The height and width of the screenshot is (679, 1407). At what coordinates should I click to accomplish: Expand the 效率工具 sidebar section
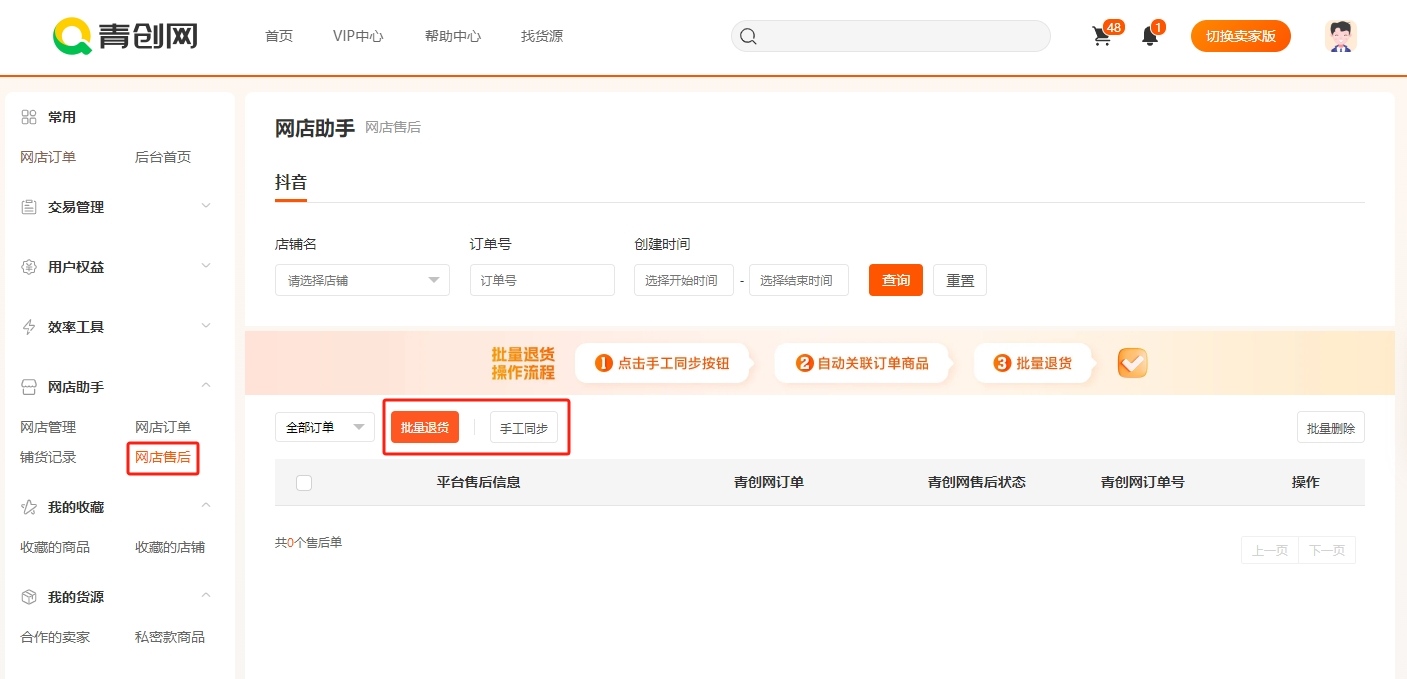point(117,327)
